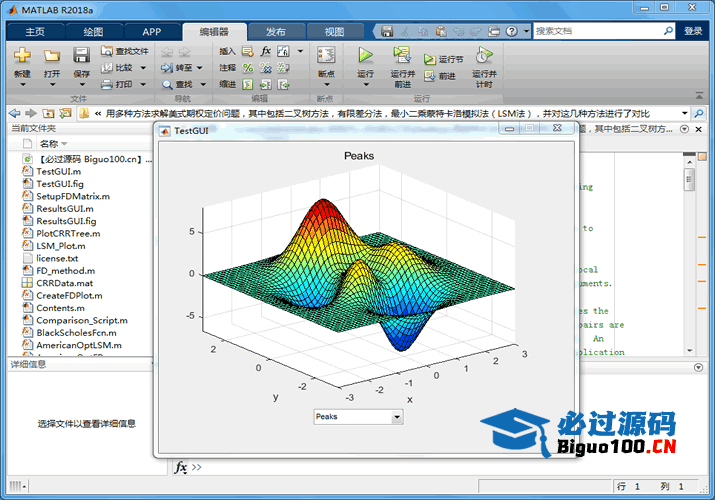
Task: Switch to the APP tab
Action: [152, 31]
